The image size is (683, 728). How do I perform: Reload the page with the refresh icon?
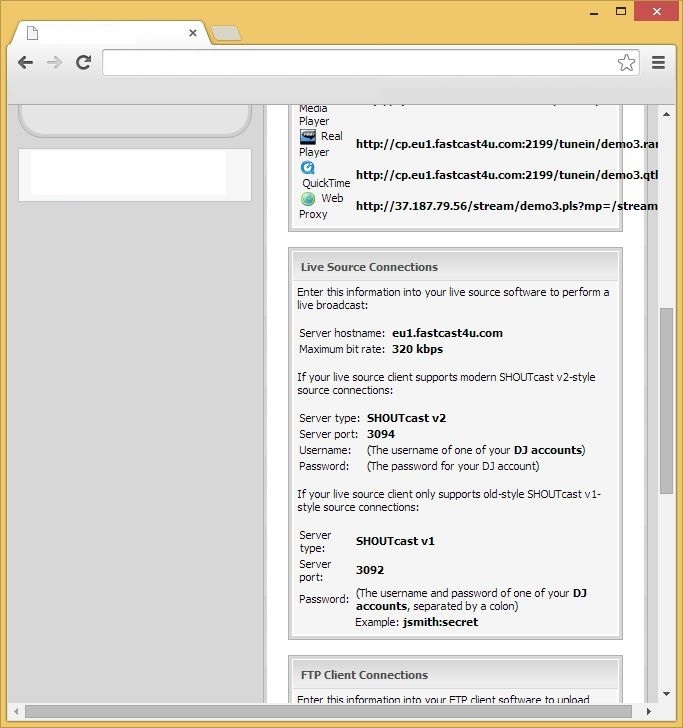click(84, 62)
